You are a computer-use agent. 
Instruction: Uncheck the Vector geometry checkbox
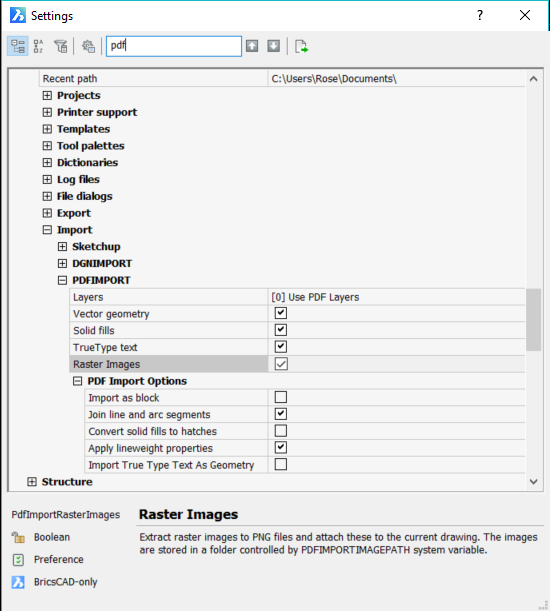coord(281,313)
